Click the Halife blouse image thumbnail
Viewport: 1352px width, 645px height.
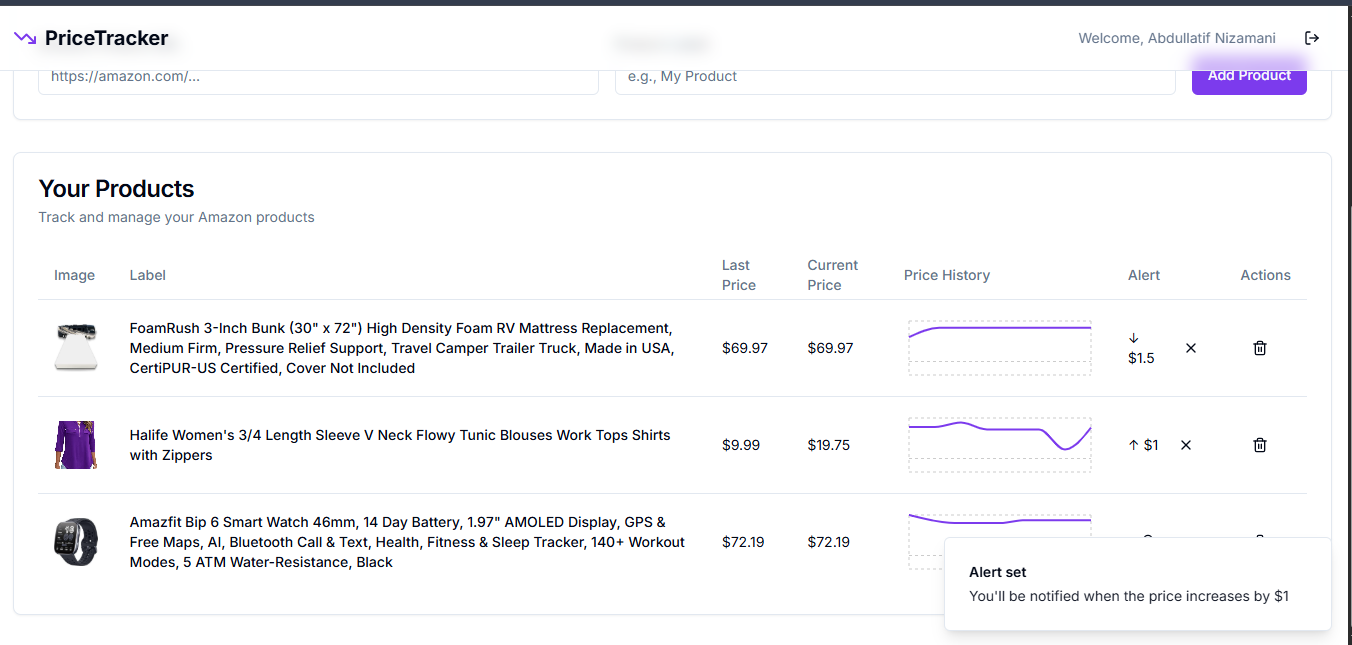(x=75, y=444)
